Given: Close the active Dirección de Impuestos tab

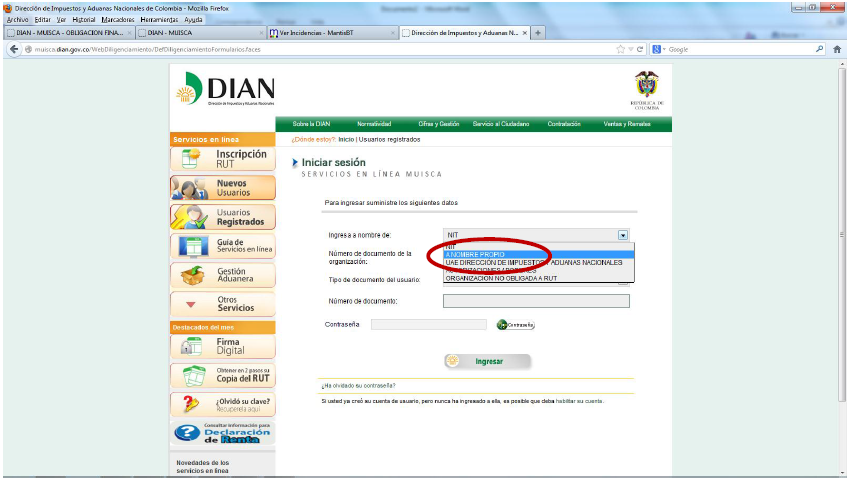Looking at the screenshot, I should [525, 33].
